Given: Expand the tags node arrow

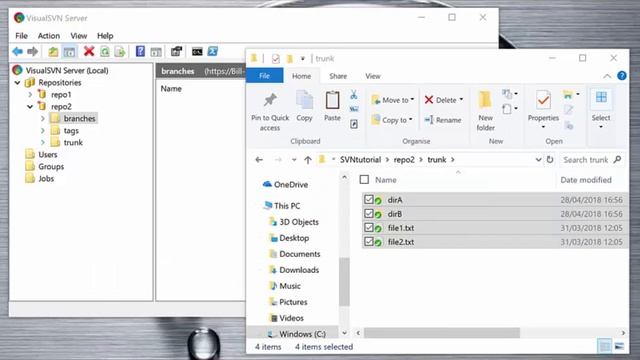Looking at the screenshot, I should coord(43,131).
